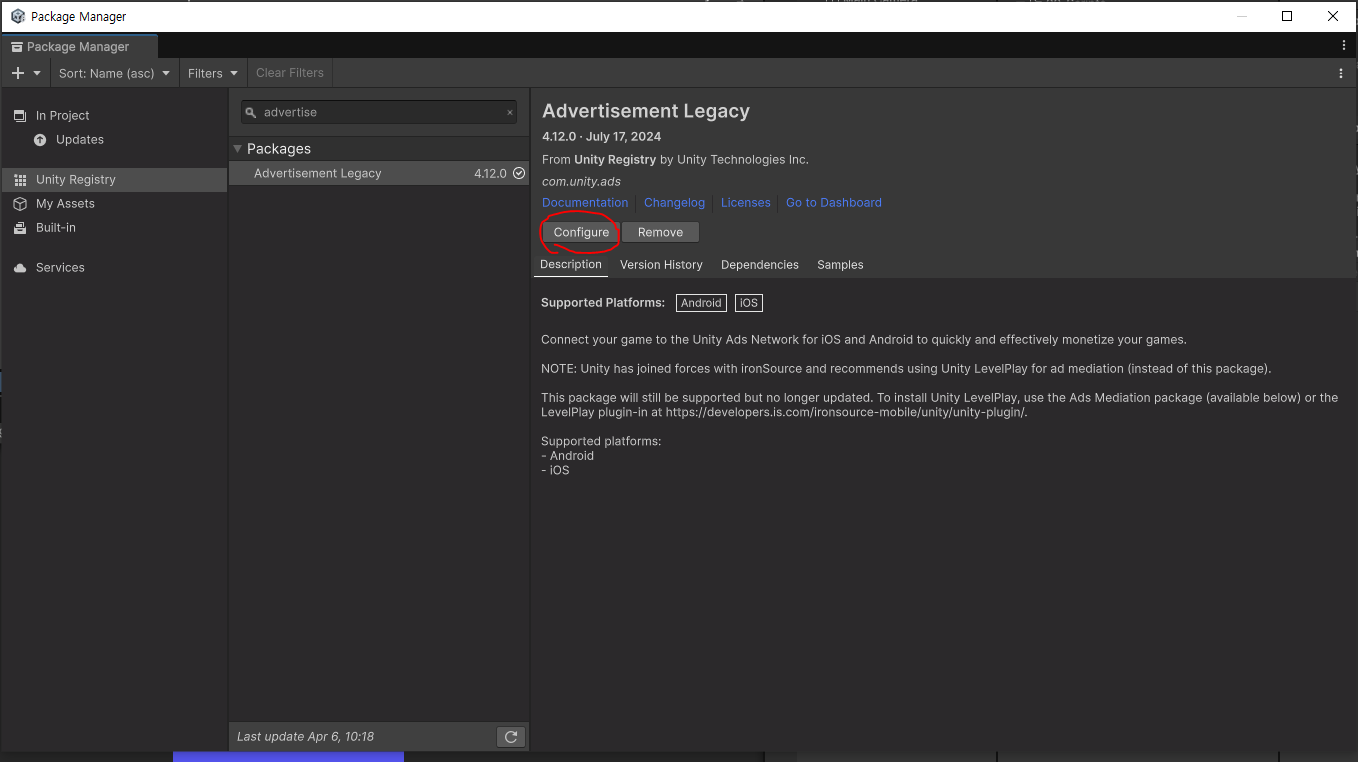The image size is (1358, 762).
Task: Click the My Assets cube icon
Action: pyautogui.click(x=19, y=203)
